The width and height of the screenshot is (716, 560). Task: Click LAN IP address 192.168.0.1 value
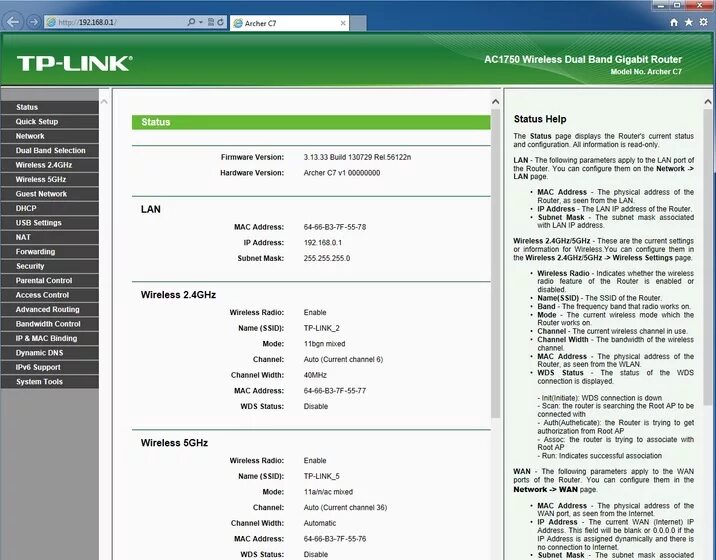[x=322, y=243]
